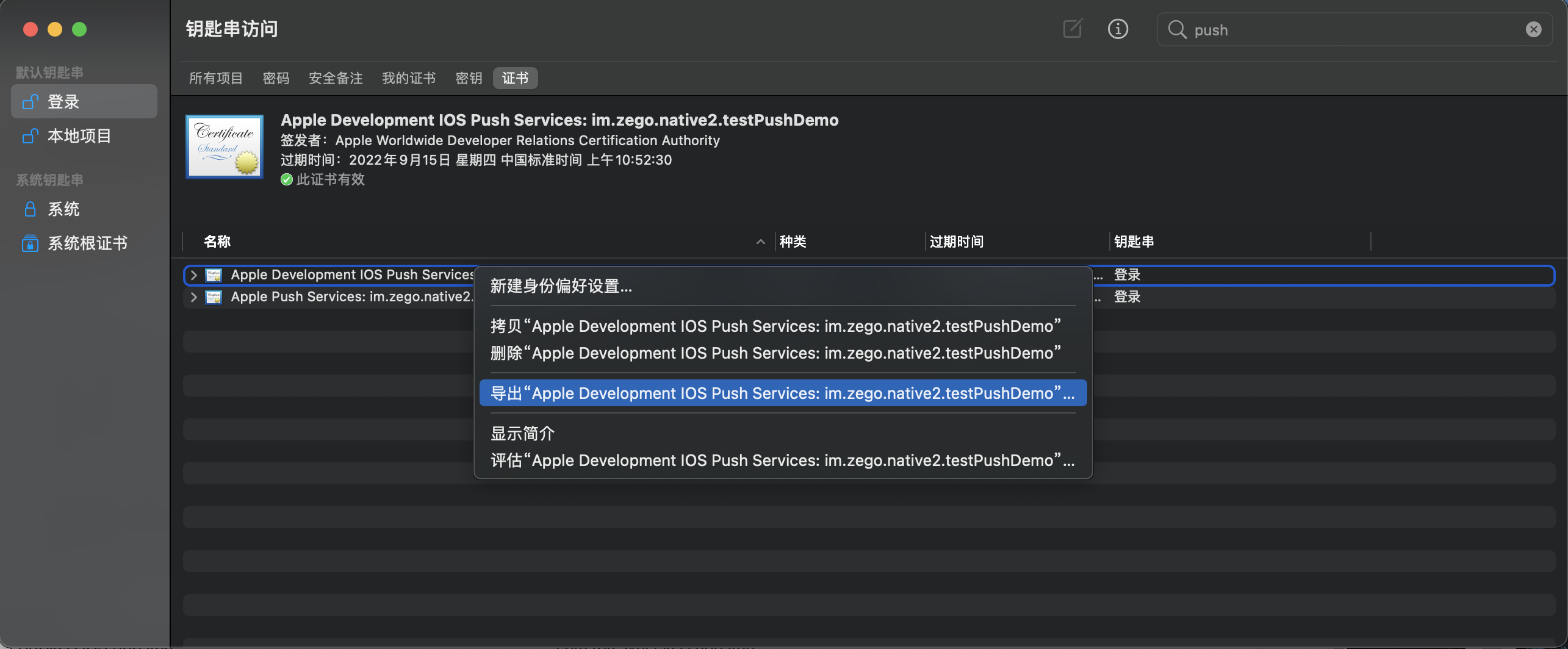Sort by the 钥匙串 column header
1568x649 pixels.
1134,242
